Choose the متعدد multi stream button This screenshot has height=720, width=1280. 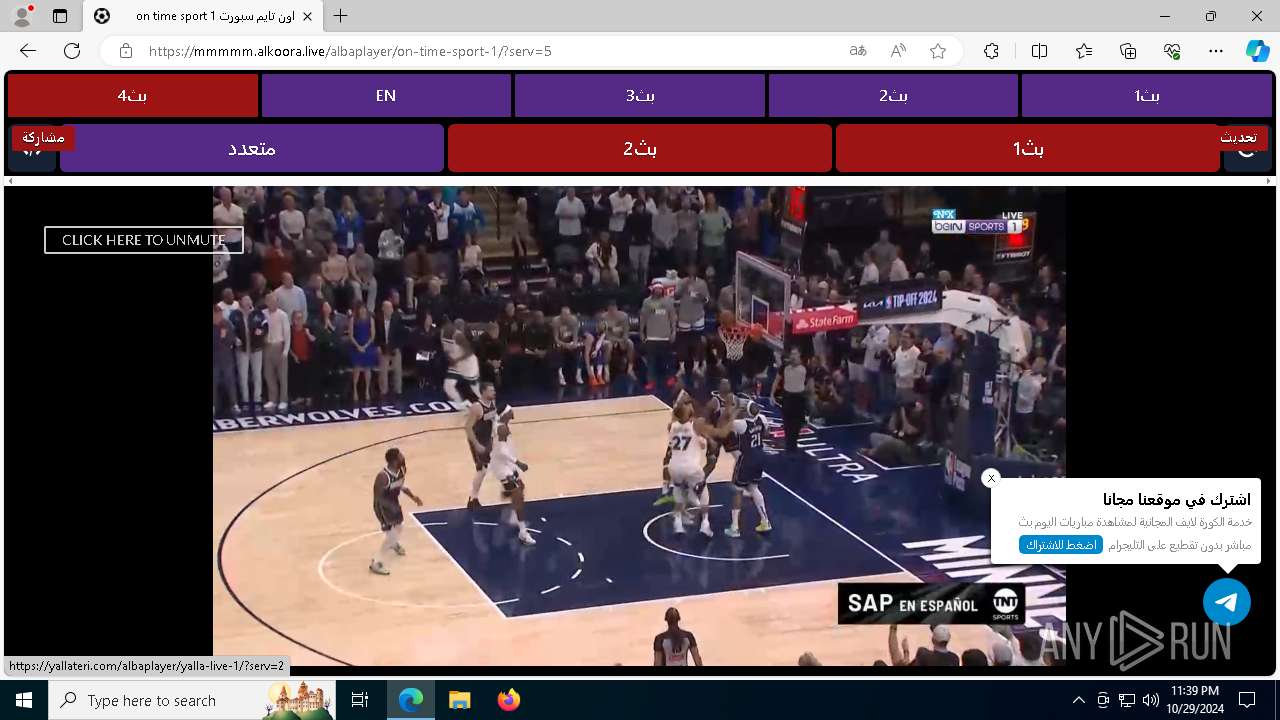[252, 148]
